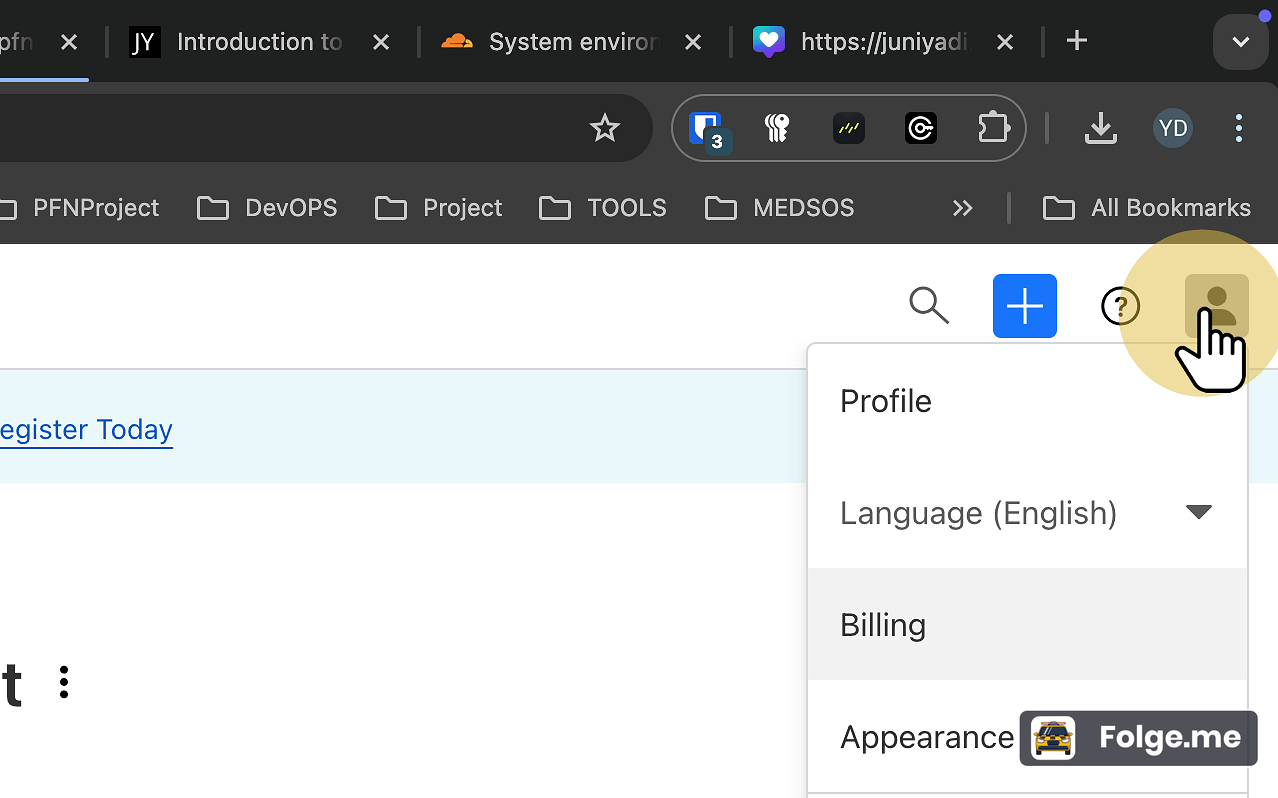
Task: Open the keys password extension icon
Action: 777,128
